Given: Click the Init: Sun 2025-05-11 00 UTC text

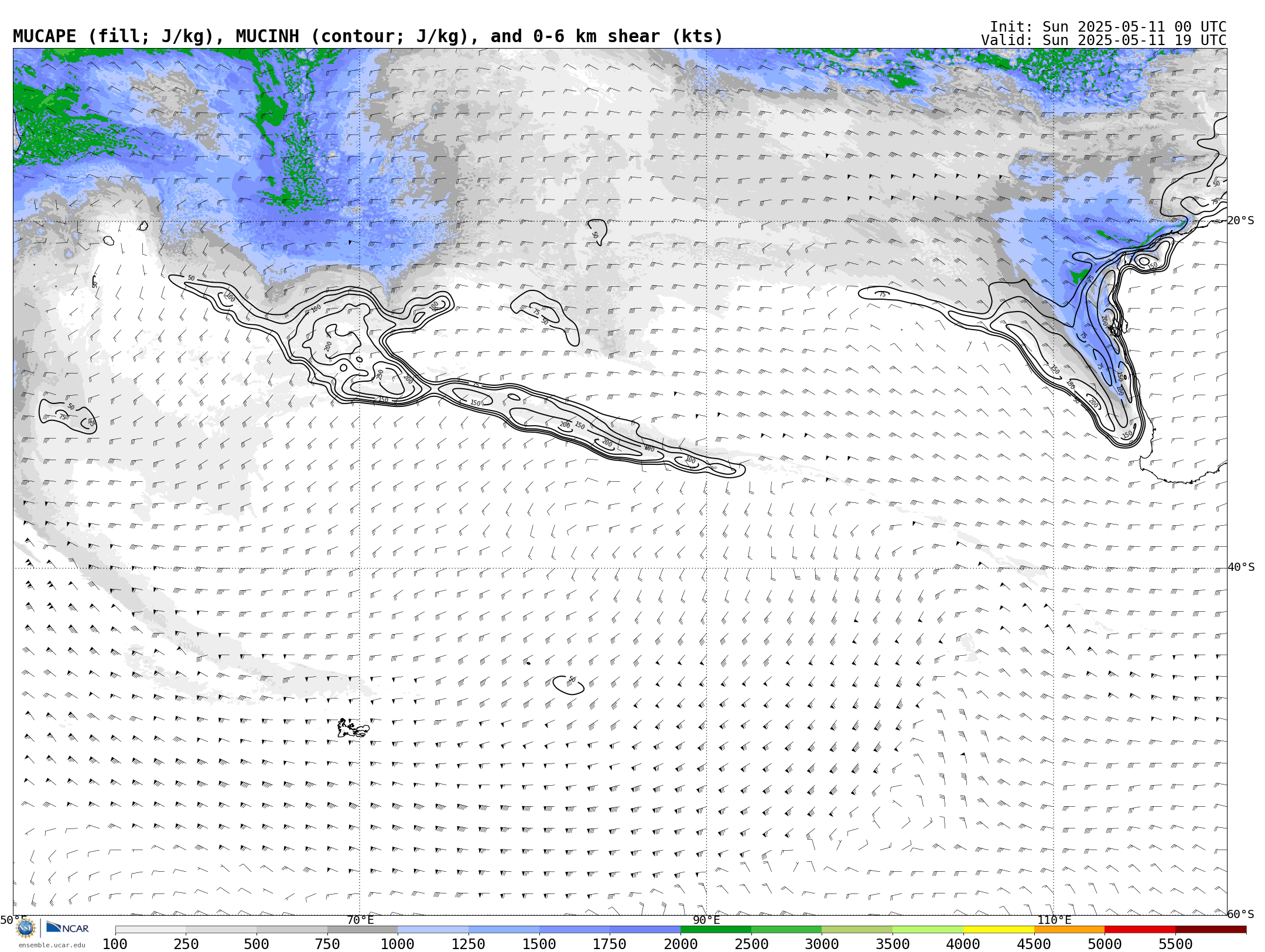Looking at the screenshot, I should click(1108, 27).
